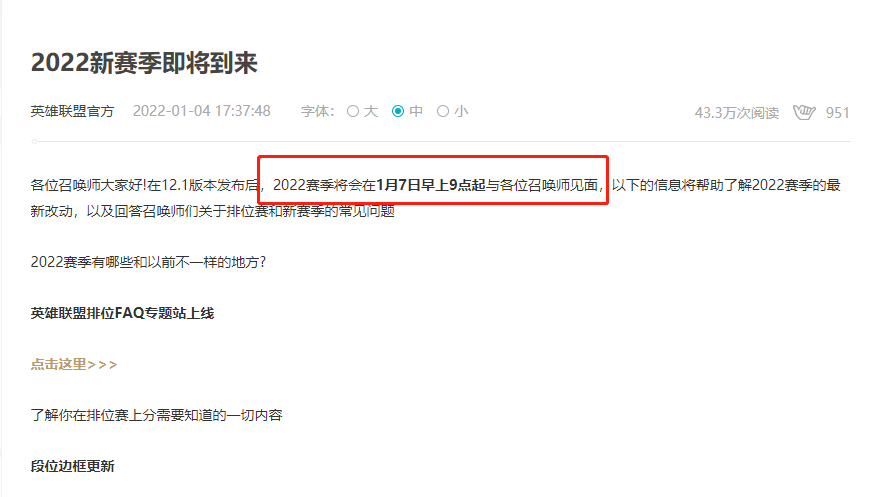
Task: Click the 大 font size label text
Action: [371, 111]
